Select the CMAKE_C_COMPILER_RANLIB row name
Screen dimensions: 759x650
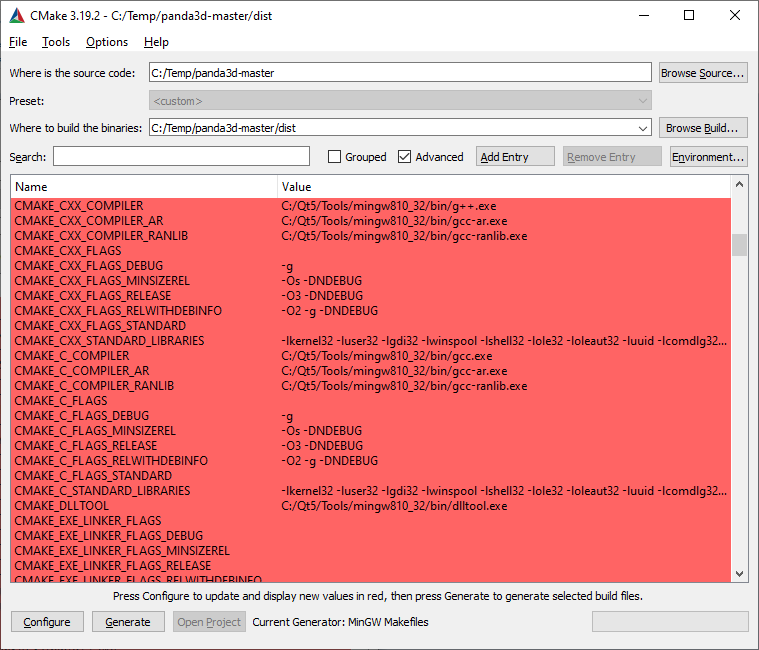click(x=94, y=386)
